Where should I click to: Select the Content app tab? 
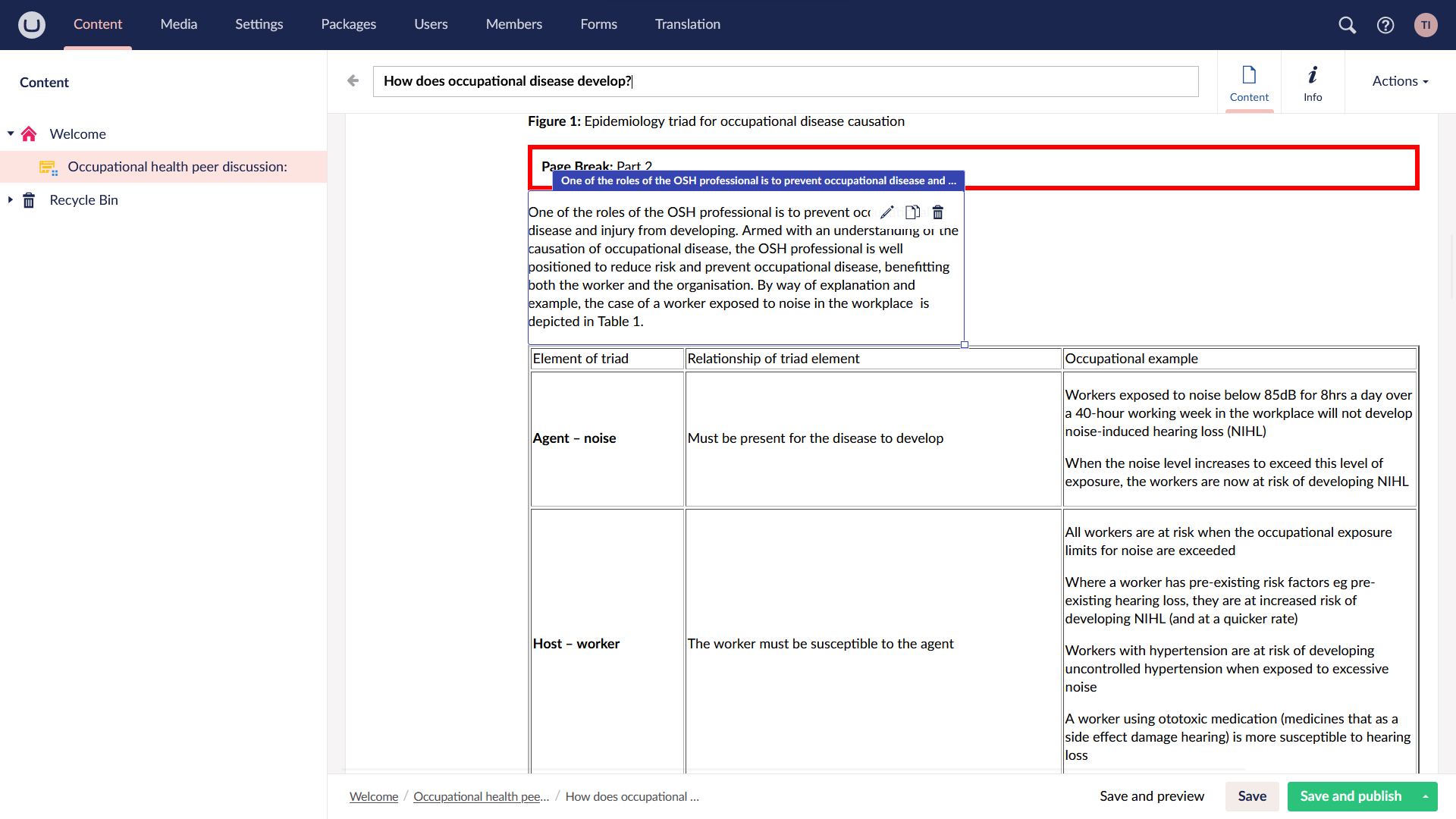point(1249,82)
